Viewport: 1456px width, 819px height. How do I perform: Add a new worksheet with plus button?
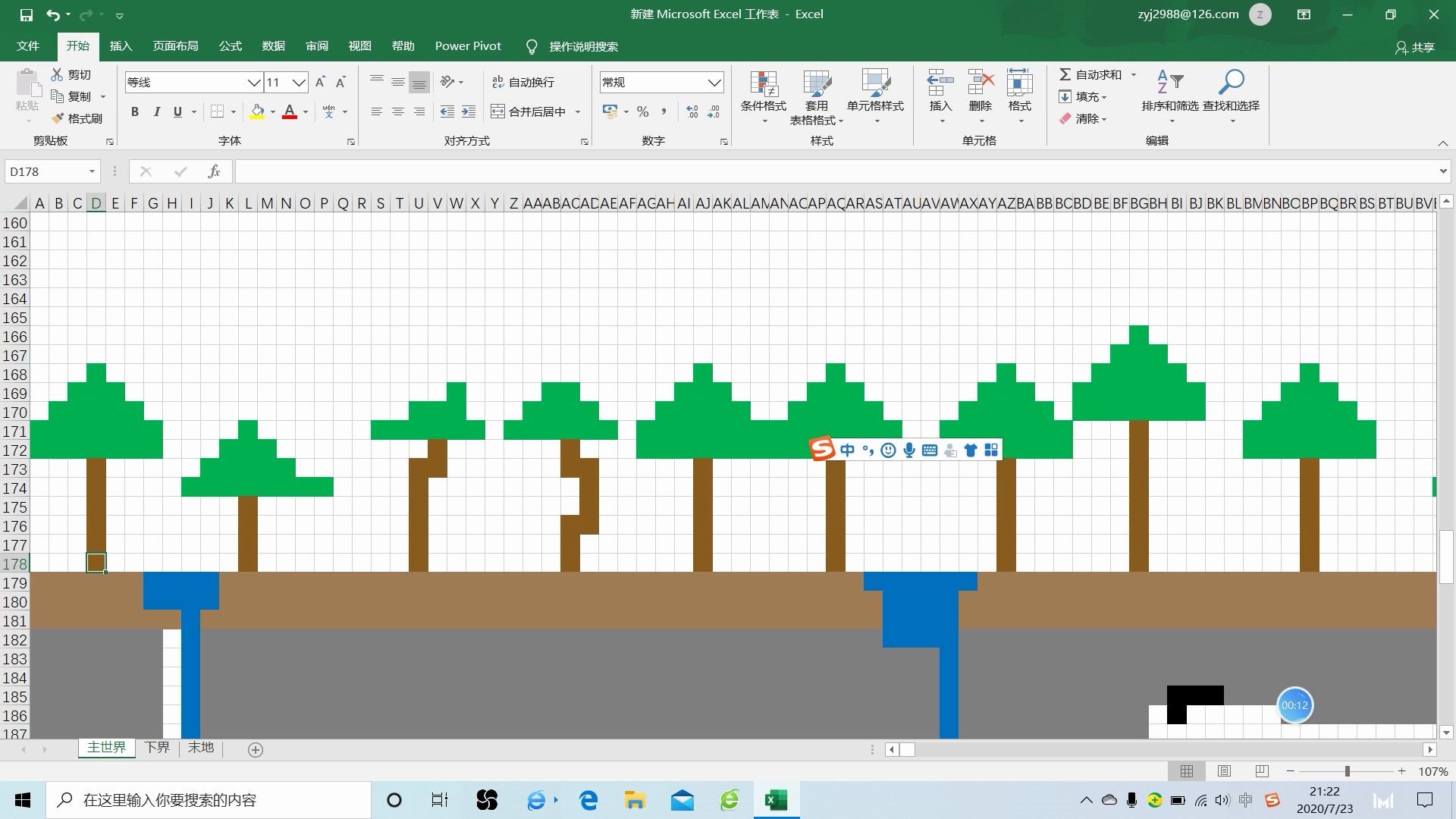pyautogui.click(x=255, y=749)
